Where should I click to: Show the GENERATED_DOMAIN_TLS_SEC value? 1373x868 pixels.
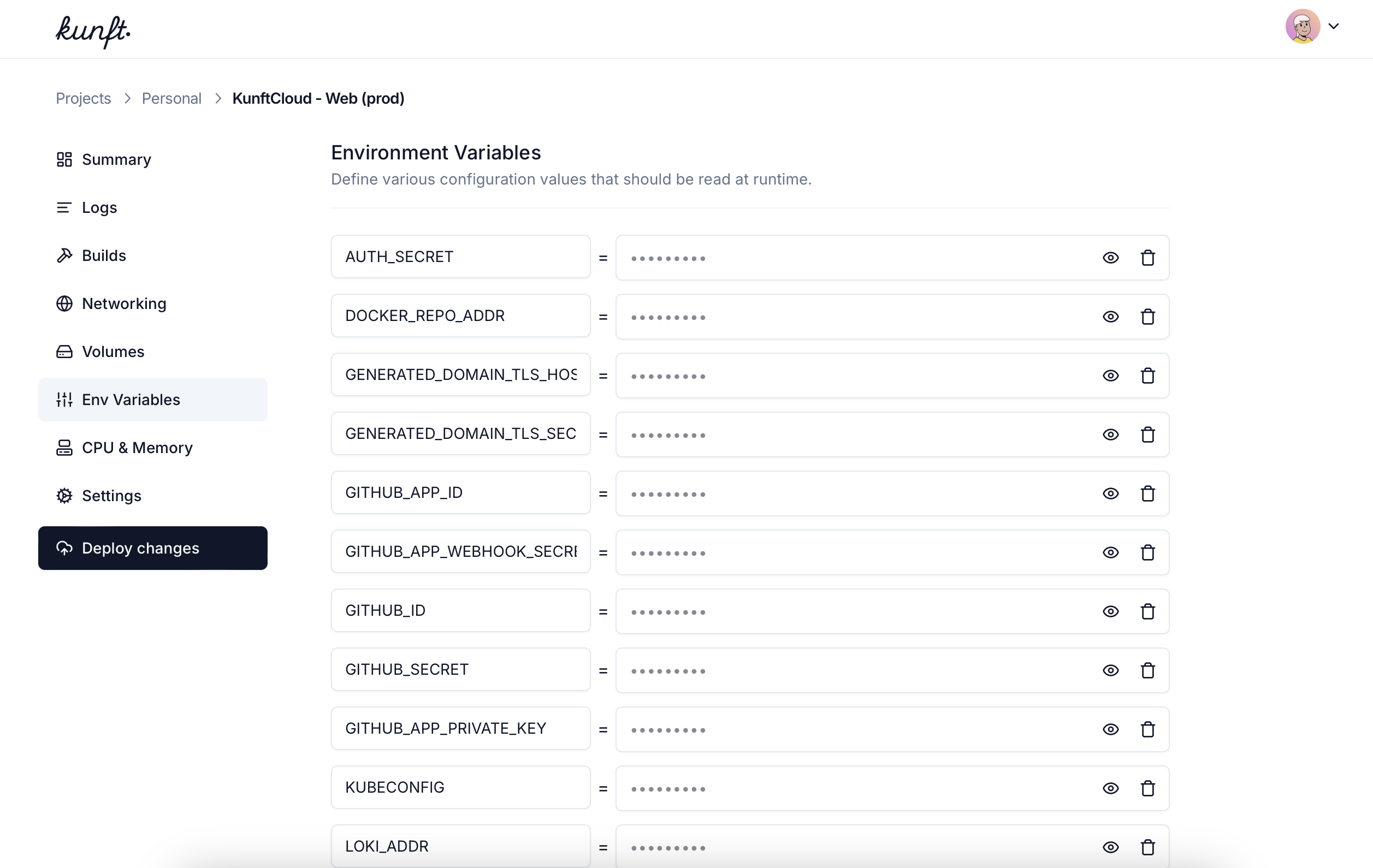point(1110,435)
